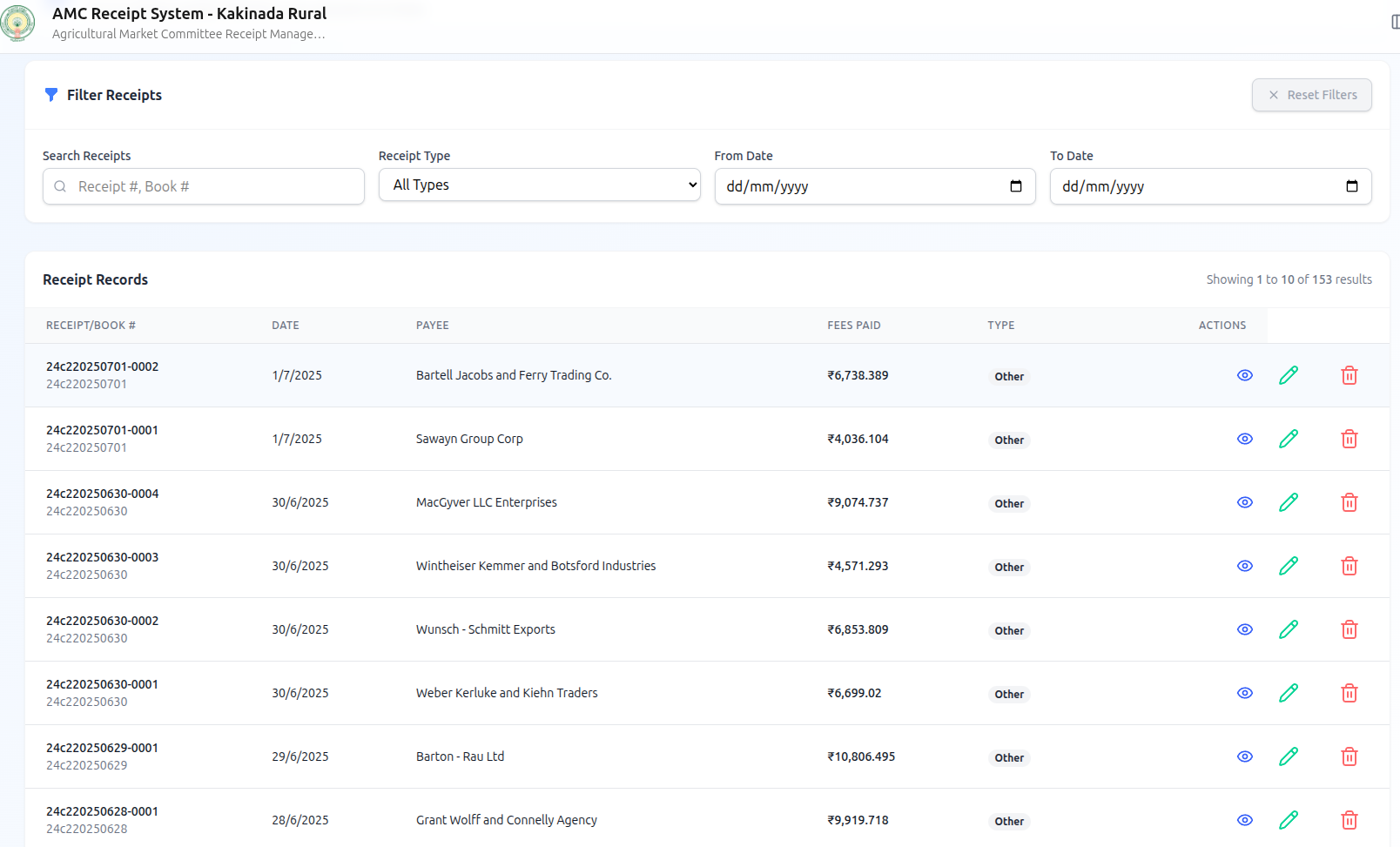This screenshot has height=847, width=1400.
Task: Open From Date calendar picker icon
Action: click(1015, 186)
